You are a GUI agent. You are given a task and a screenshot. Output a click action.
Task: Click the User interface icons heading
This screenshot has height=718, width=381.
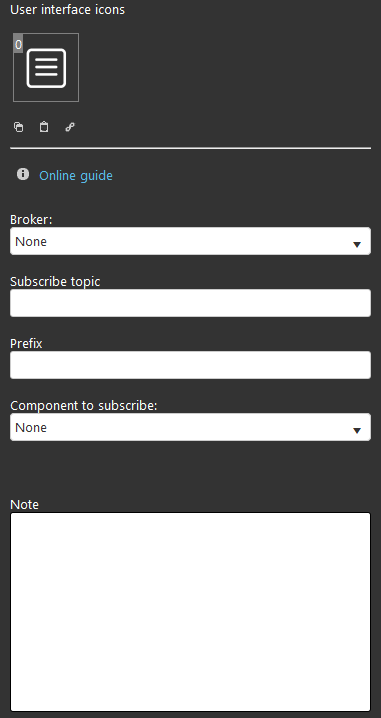[x=67, y=10]
